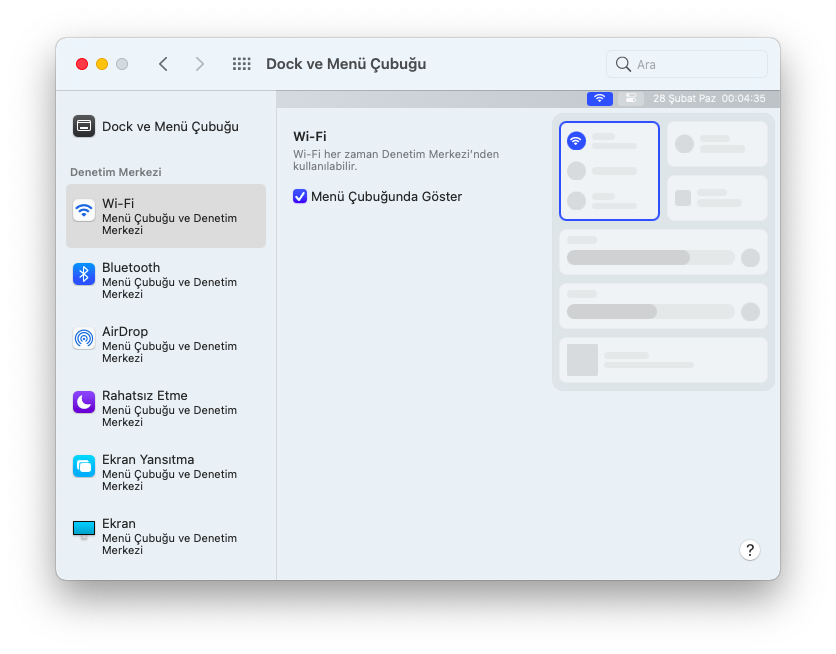Click the Dock ve Menü Çubuğu sidebar icon
The width and height of the screenshot is (836, 654).
84,126
